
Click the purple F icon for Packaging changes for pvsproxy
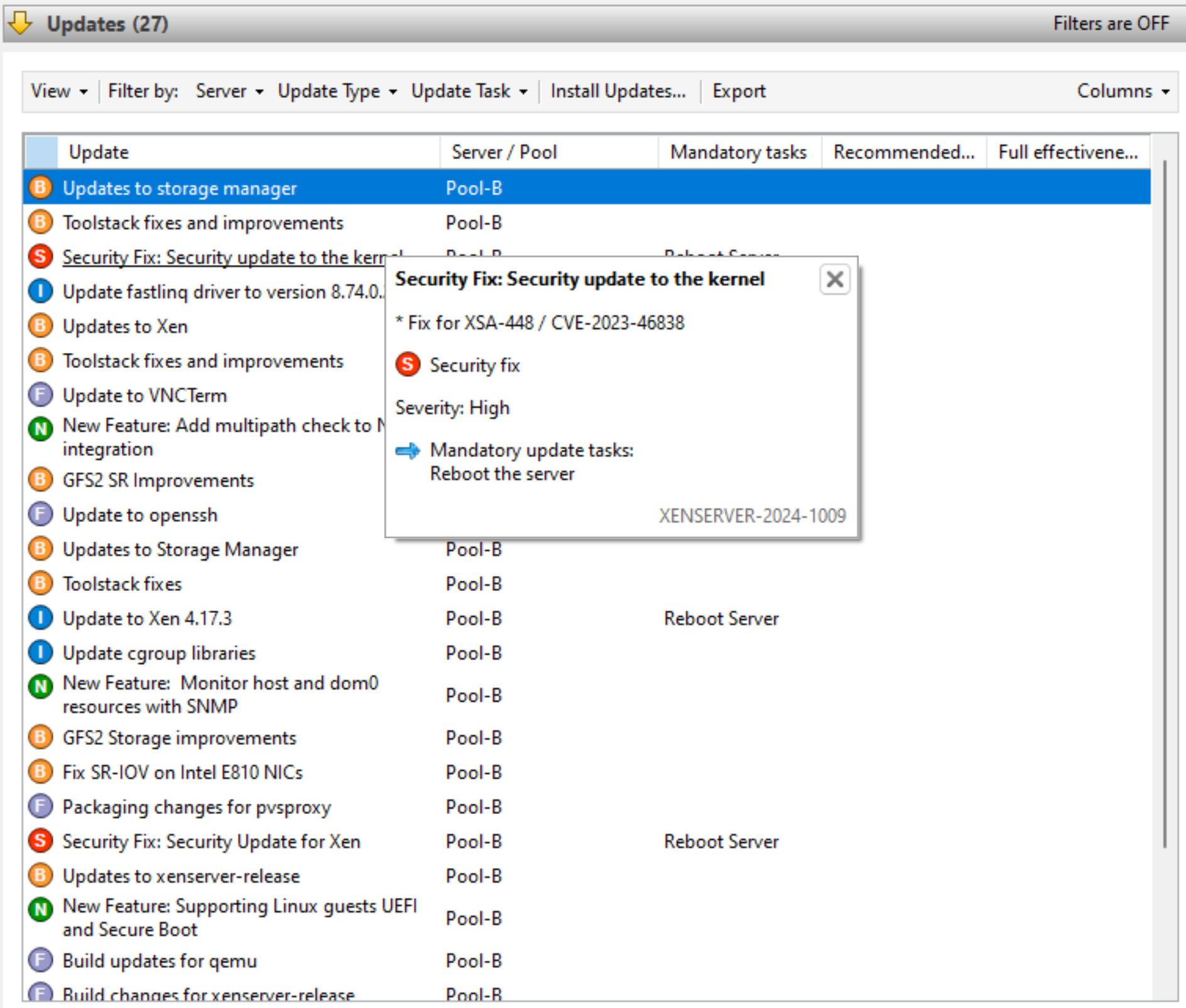click(x=40, y=806)
